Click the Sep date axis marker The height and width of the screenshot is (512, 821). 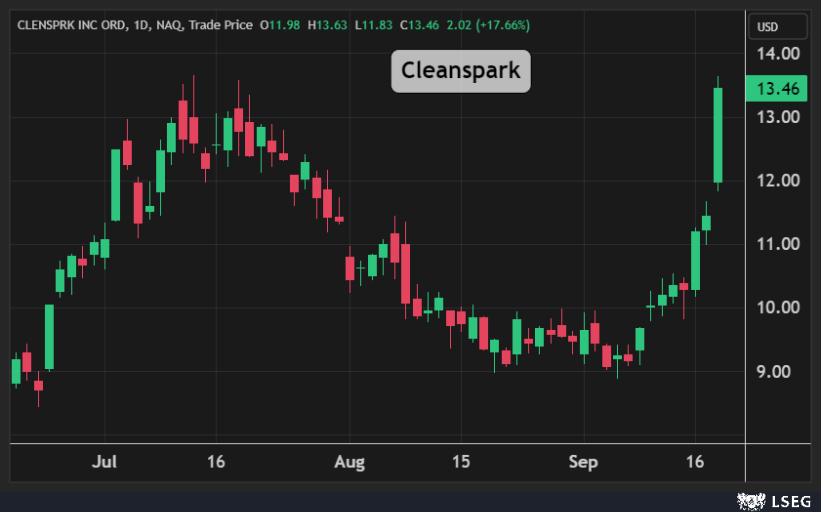[583, 462]
